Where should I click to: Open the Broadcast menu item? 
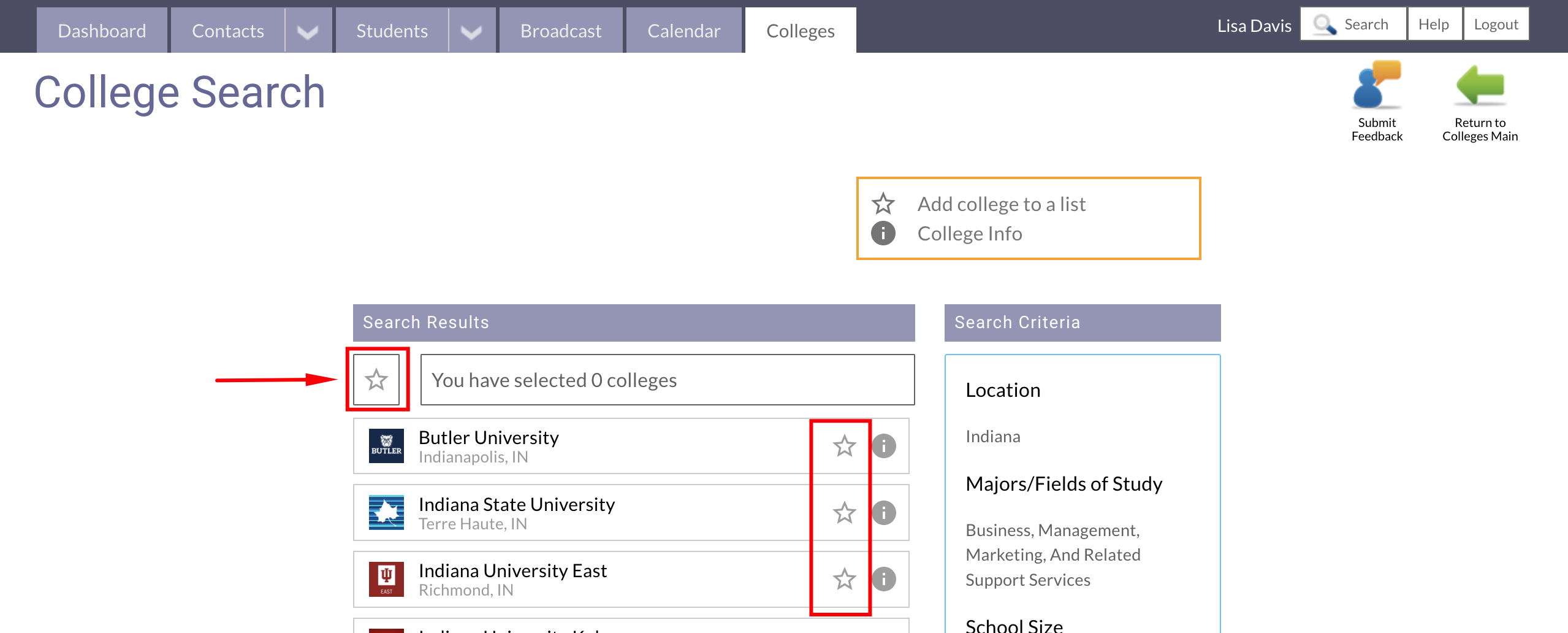pos(560,30)
